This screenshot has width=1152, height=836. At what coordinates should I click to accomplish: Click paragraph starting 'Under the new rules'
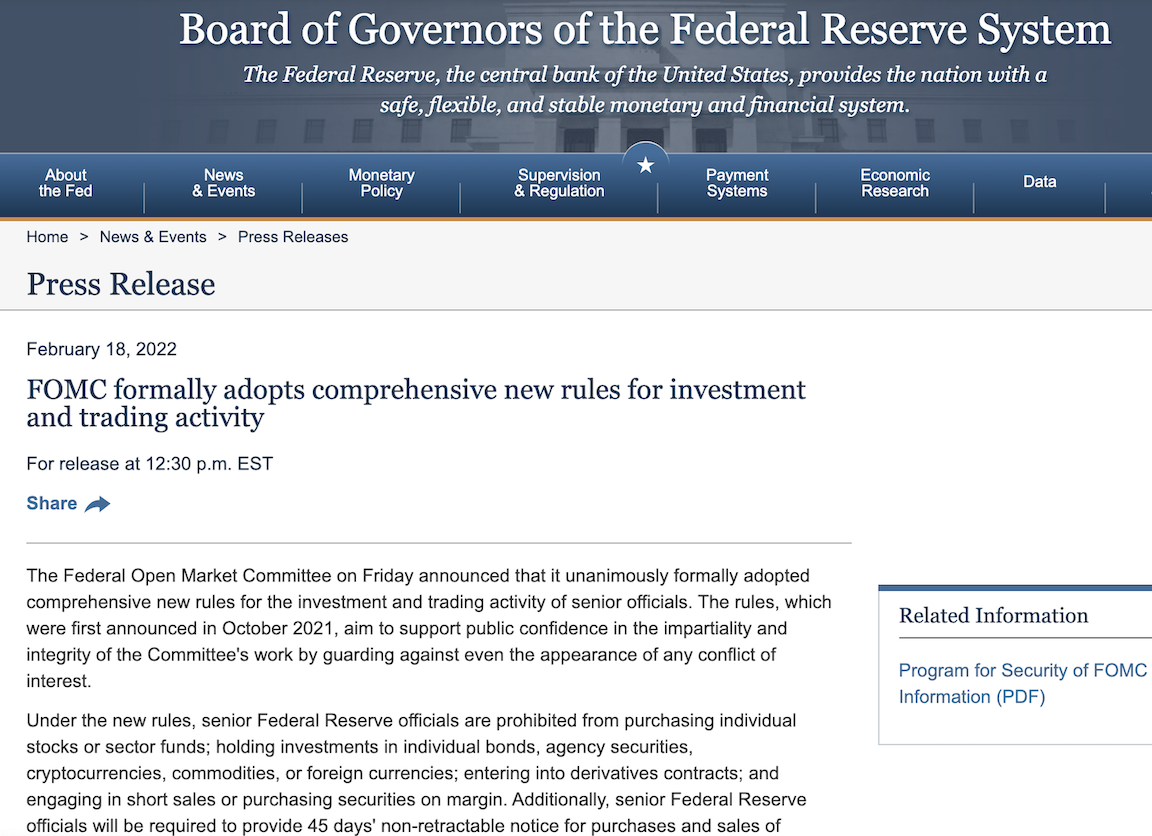pyautogui.click(x=417, y=773)
